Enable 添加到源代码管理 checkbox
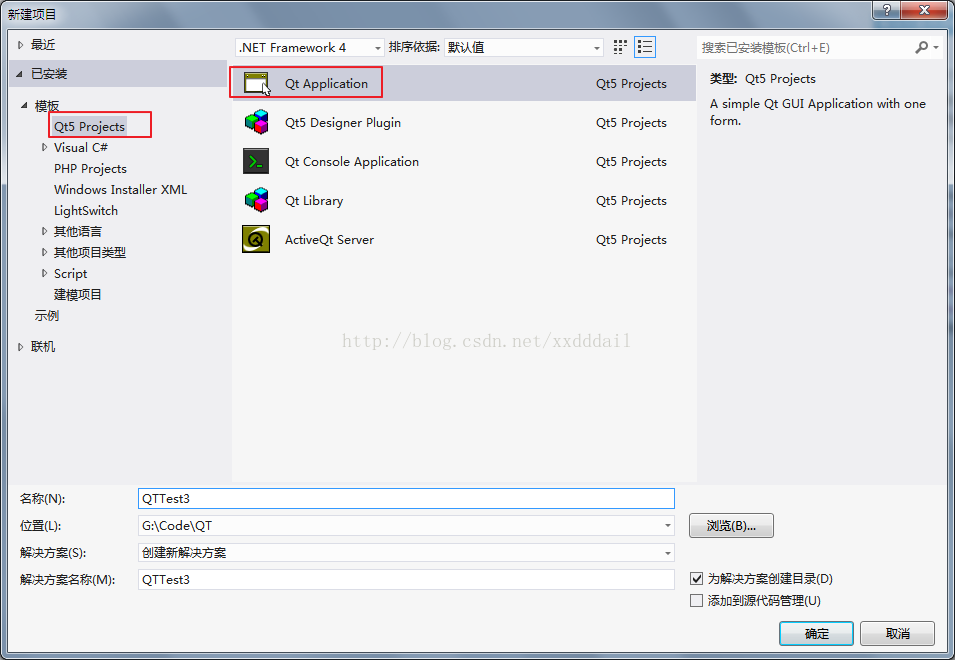This screenshot has height=660, width=955. click(x=697, y=601)
